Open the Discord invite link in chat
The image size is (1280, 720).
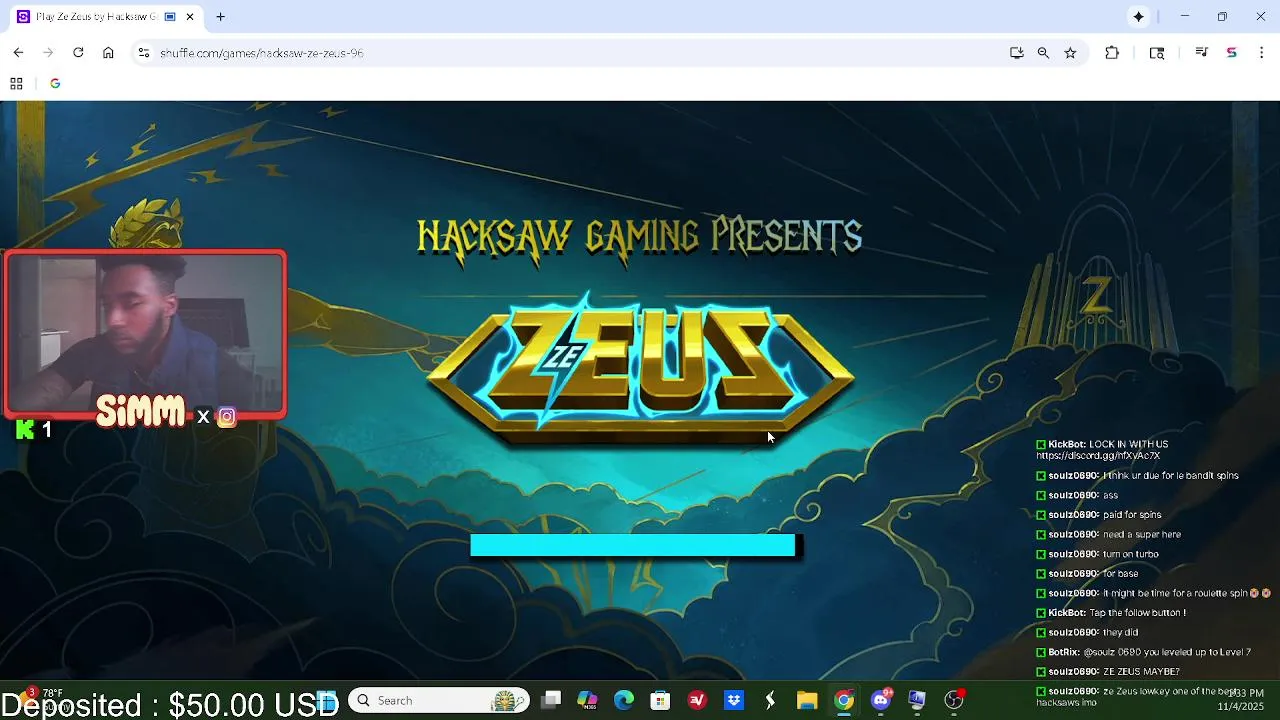(1098, 456)
